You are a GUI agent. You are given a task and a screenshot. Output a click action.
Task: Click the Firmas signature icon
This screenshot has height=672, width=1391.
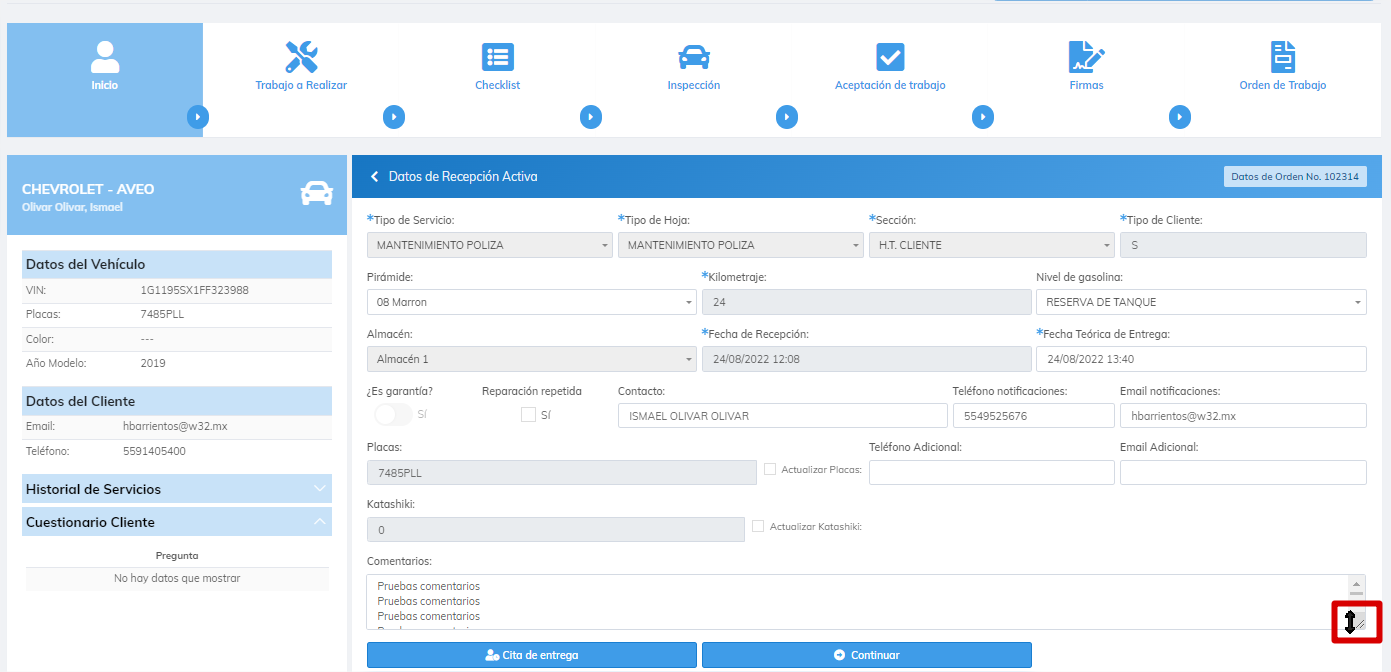pos(1086,56)
